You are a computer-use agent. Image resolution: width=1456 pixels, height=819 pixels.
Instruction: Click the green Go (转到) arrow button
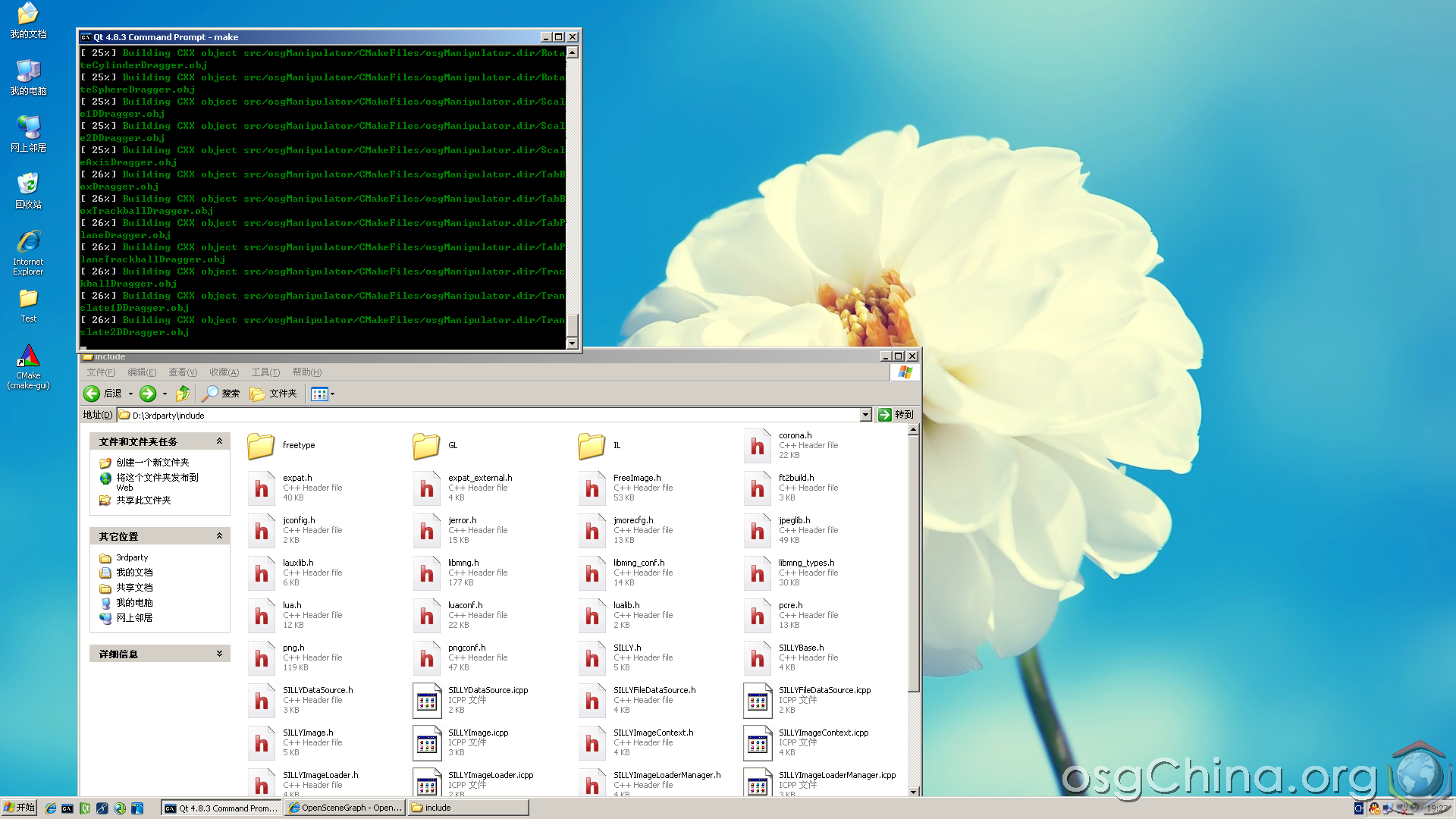click(884, 415)
